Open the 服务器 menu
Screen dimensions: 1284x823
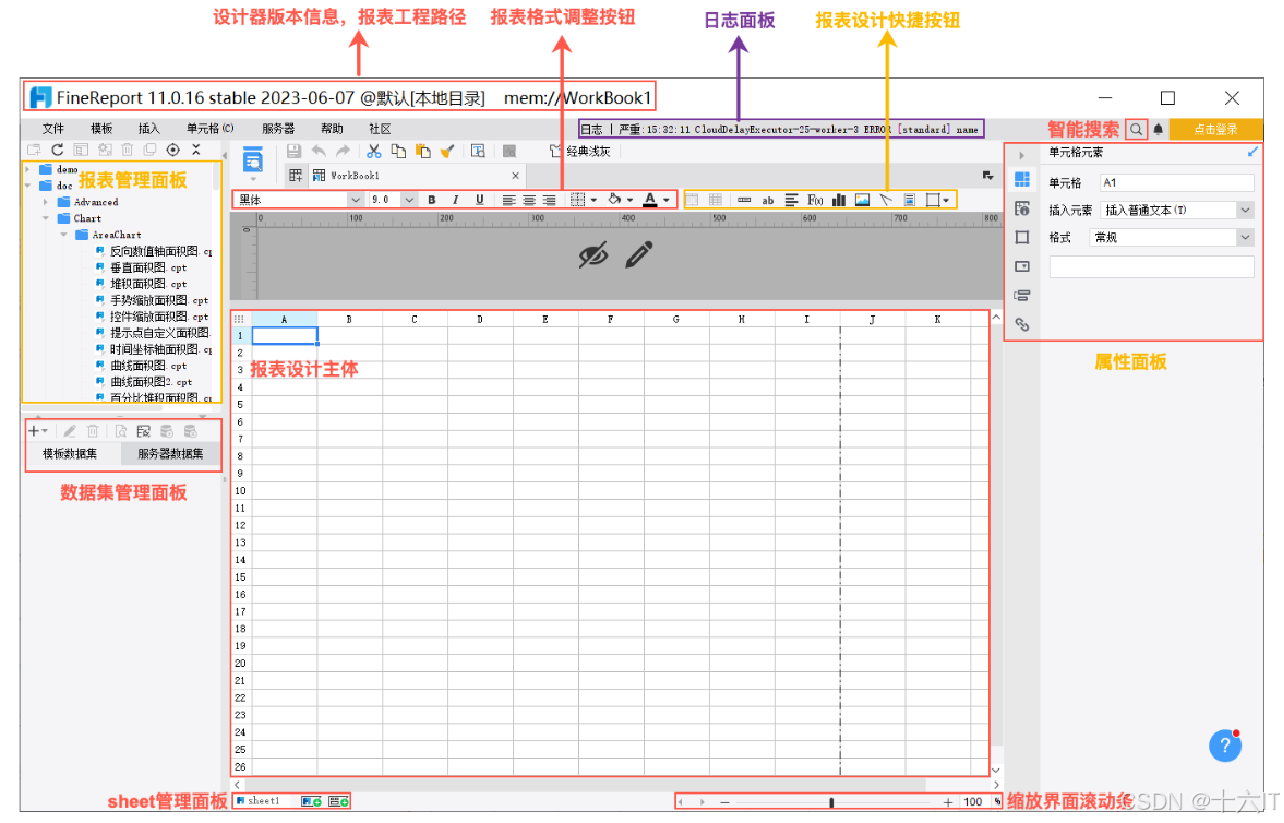[278, 129]
